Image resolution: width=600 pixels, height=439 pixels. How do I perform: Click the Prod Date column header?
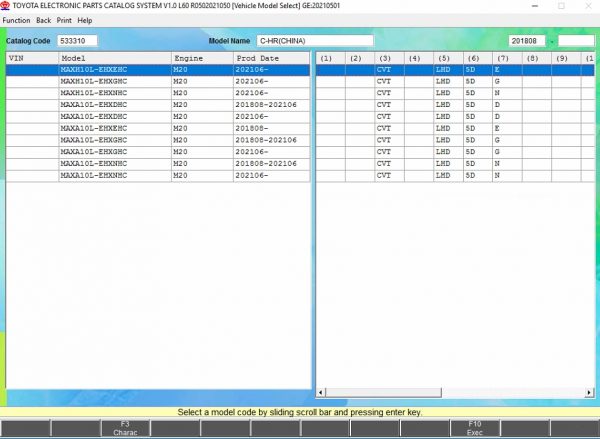click(271, 58)
